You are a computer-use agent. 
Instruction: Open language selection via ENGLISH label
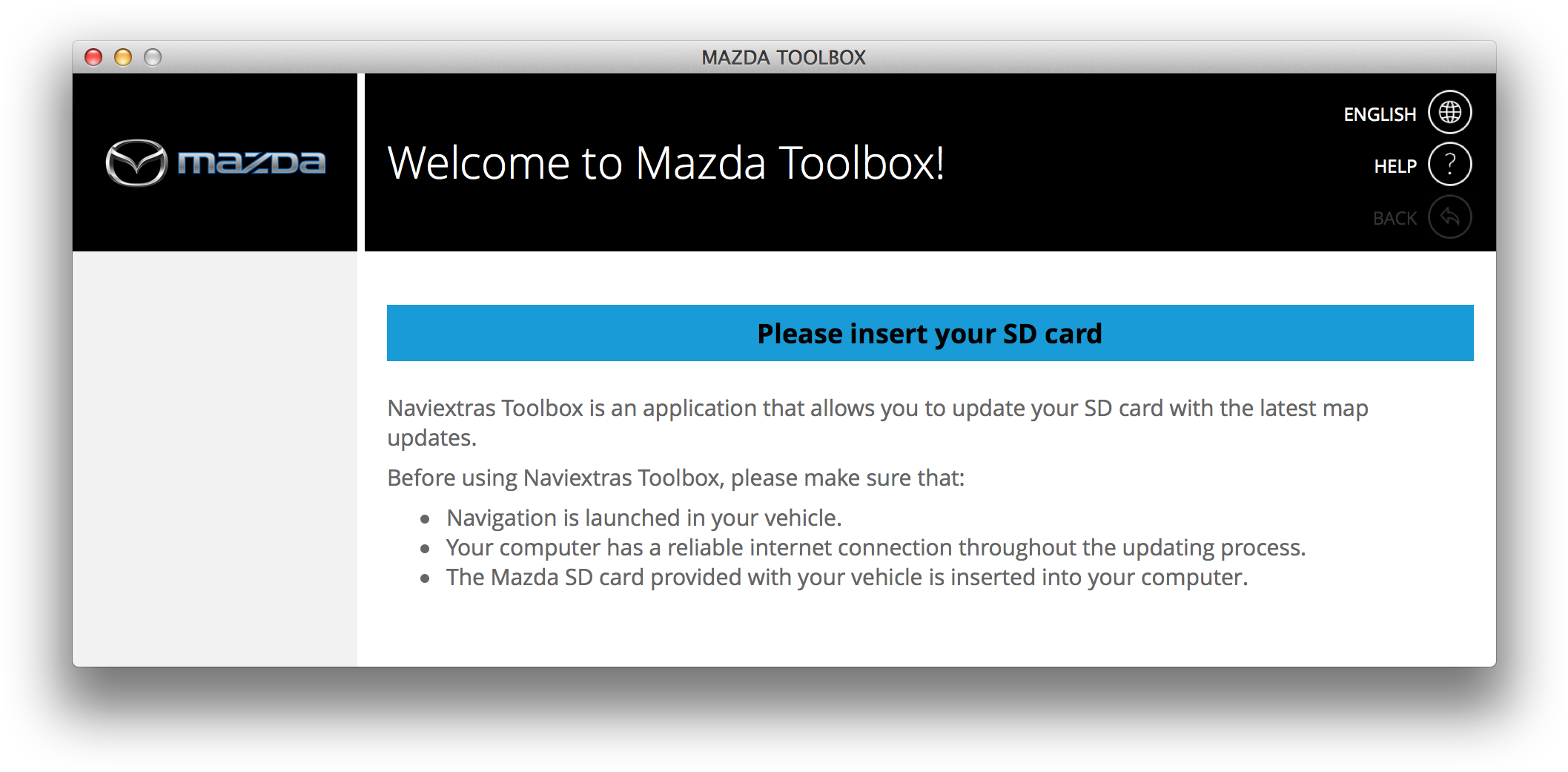(1379, 114)
